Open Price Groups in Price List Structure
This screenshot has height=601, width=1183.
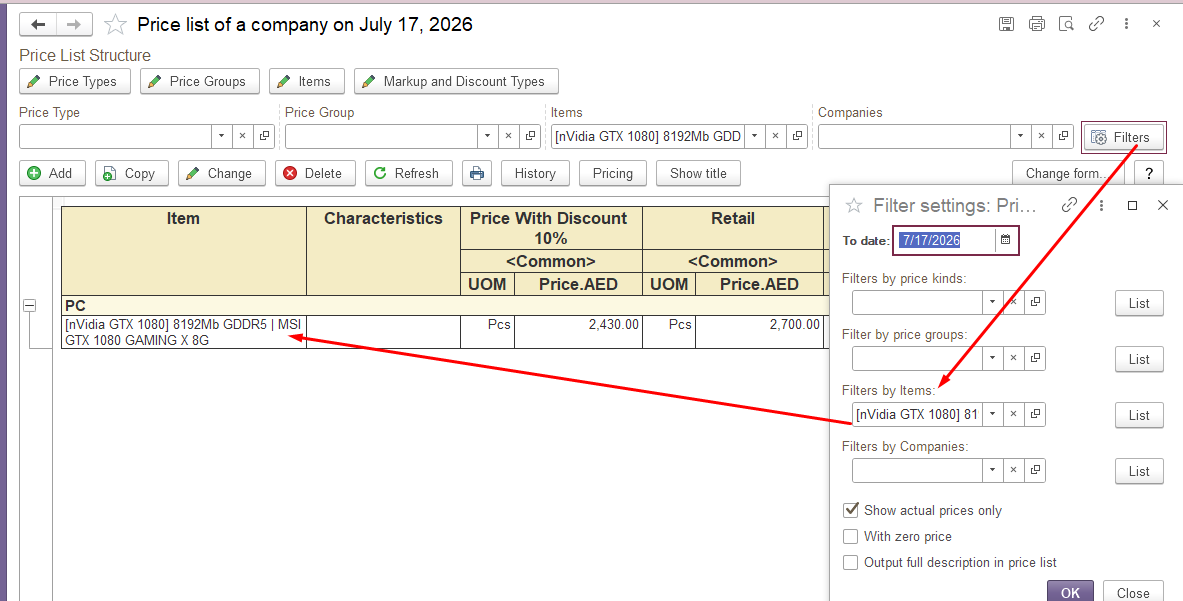(x=200, y=81)
